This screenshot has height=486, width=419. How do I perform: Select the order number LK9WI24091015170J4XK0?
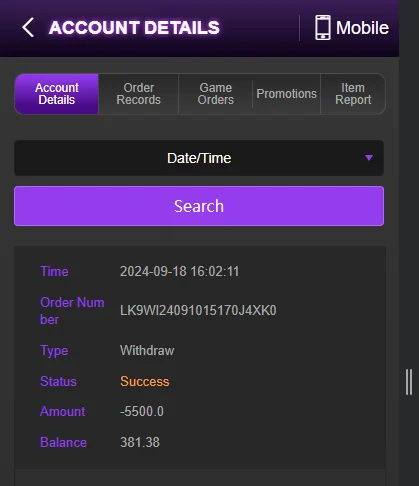[198, 311]
